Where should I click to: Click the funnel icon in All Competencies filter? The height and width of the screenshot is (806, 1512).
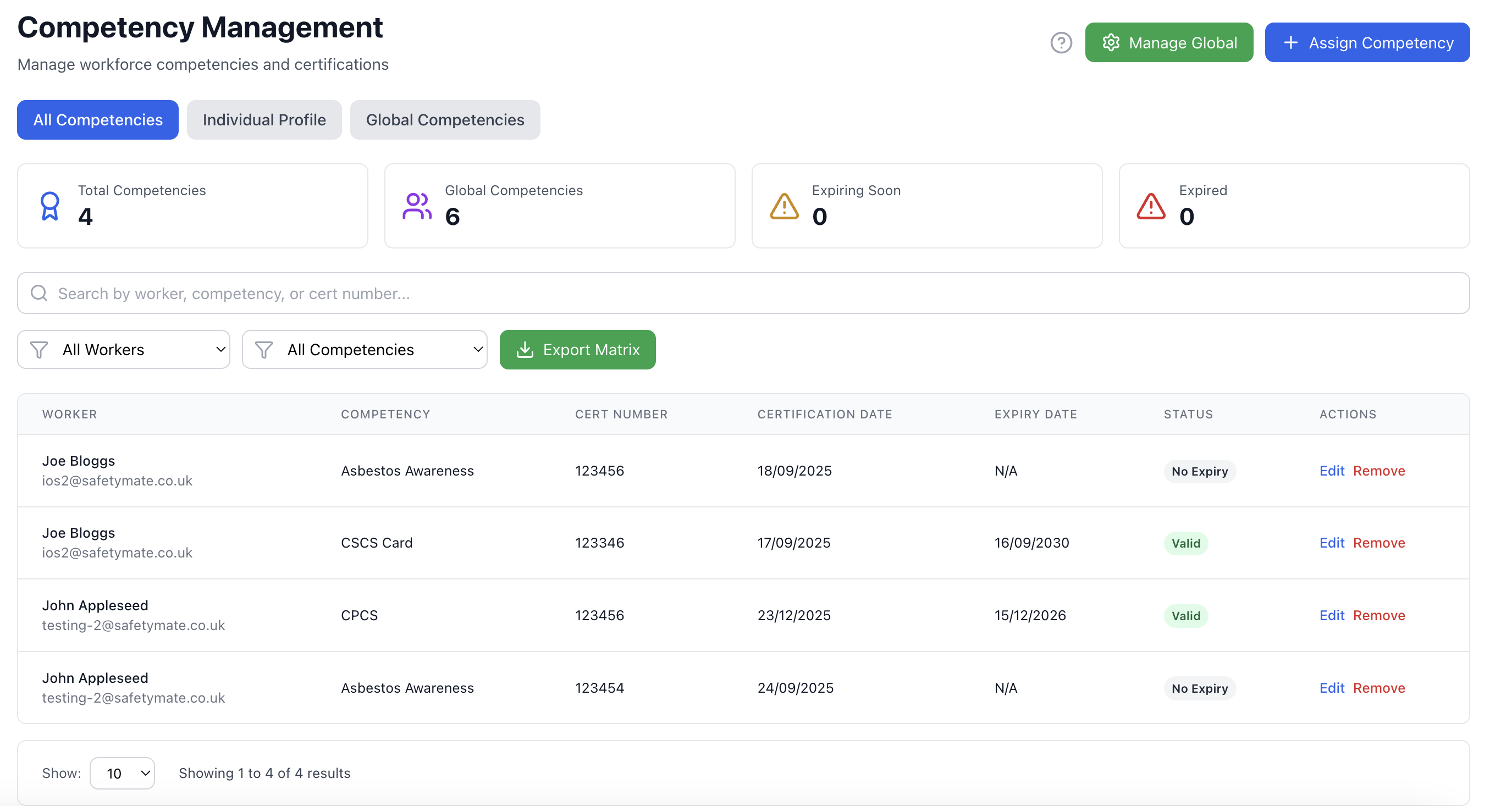264,349
